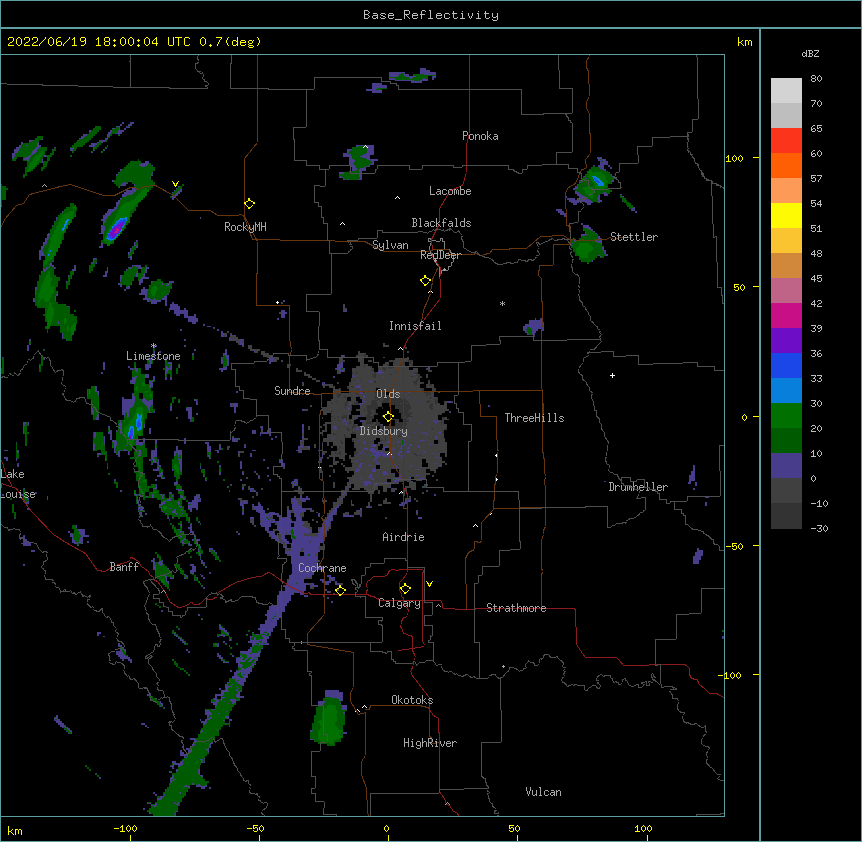Image resolution: width=862 pixels, height=842 pixels.
Task: Click the Innisfail city label
Action: click(415, 326)
